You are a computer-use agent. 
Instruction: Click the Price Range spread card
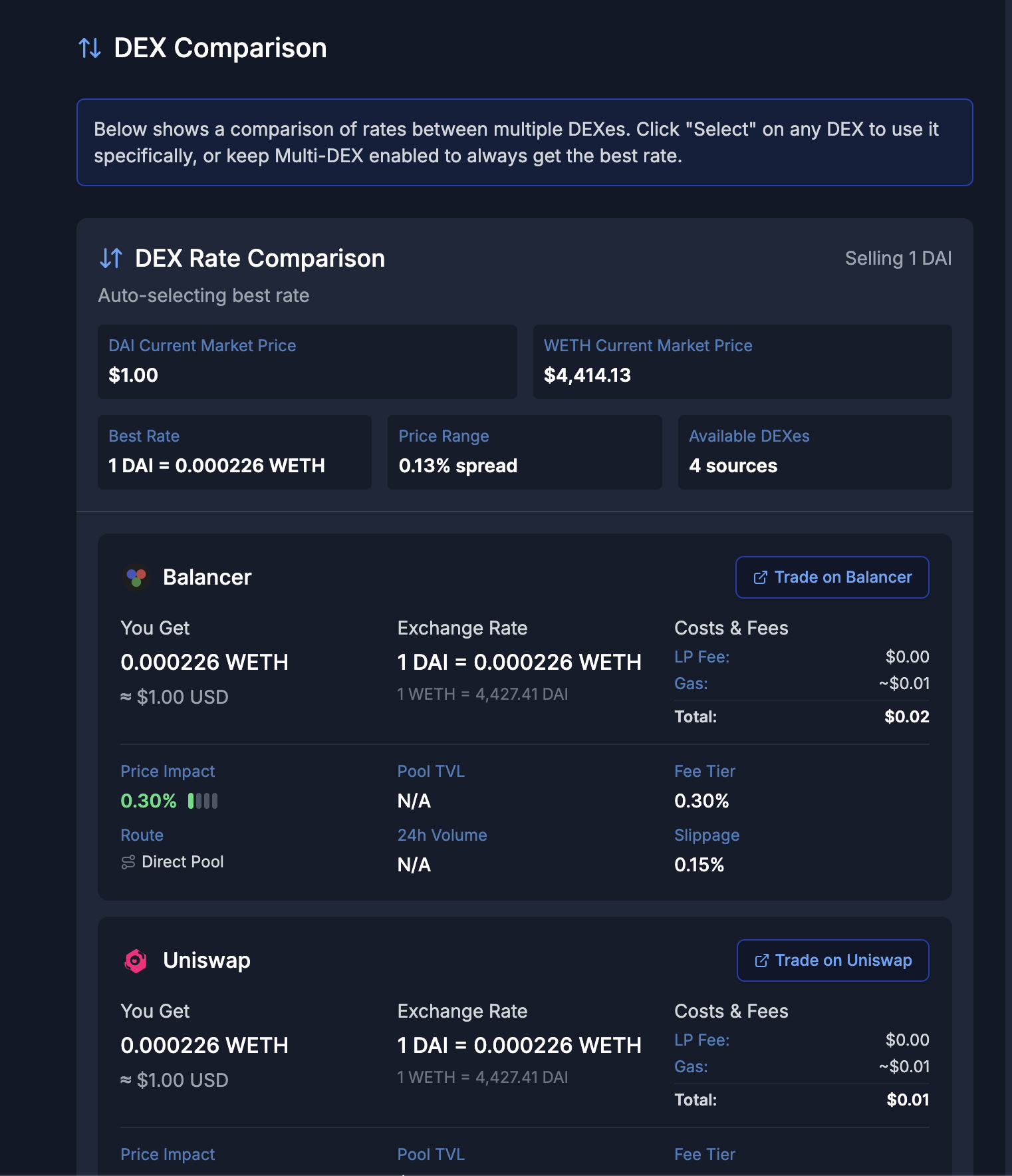point(524,452)
